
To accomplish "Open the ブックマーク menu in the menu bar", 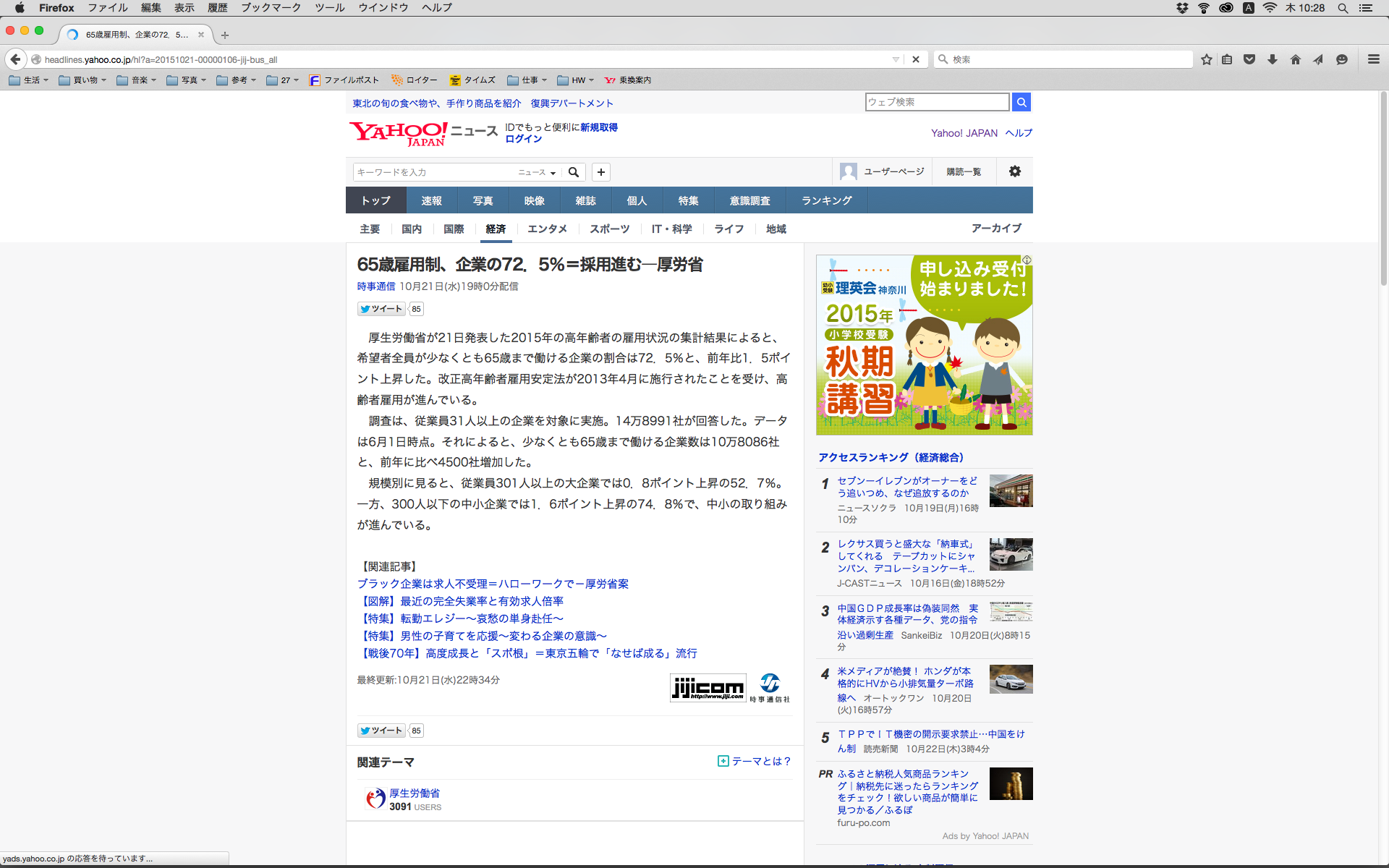I will pos(271,8).
